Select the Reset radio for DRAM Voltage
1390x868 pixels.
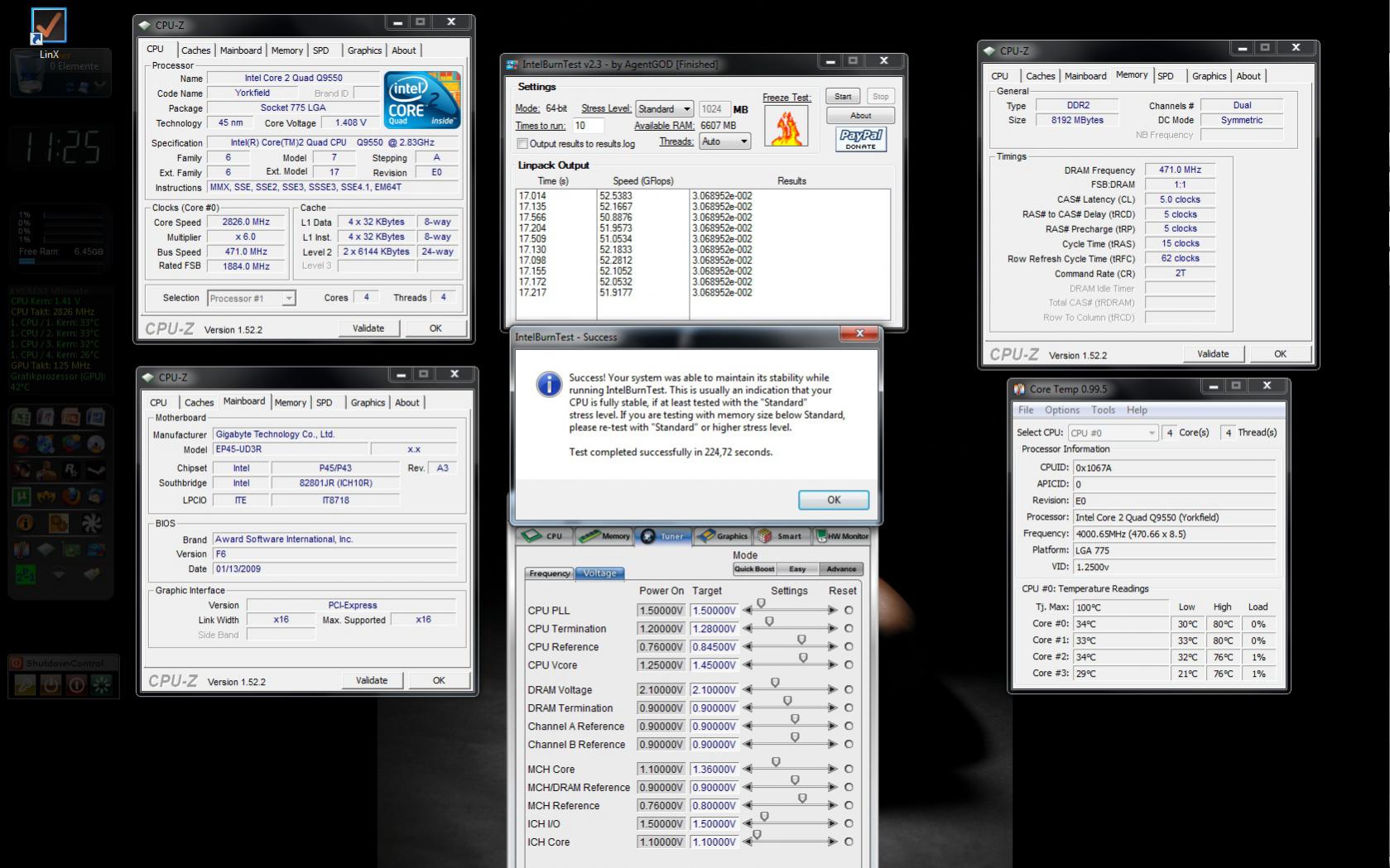[x=849, y=689]
